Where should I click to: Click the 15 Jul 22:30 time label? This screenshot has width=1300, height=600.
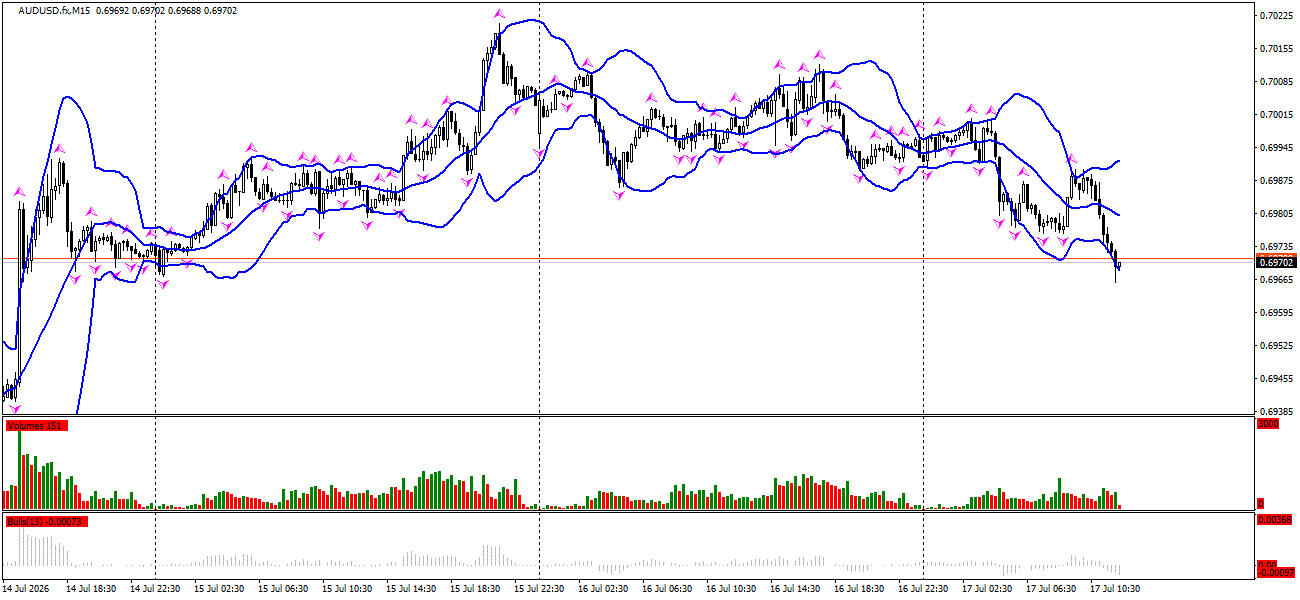pyautogui.click(x=539, y=589)
